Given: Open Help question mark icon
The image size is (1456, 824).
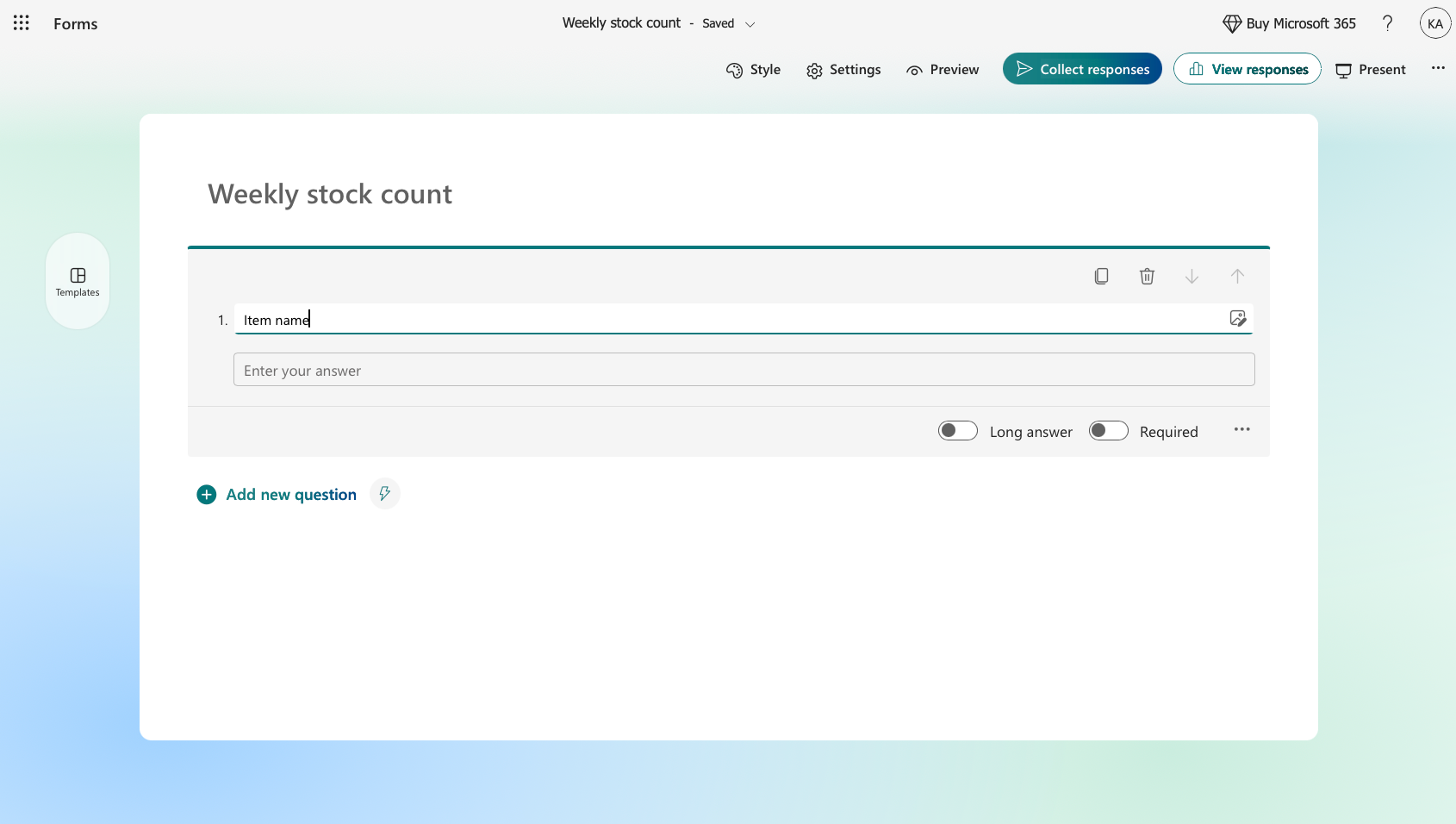Looking at the screenshot, I should click(x=1387, y=23).
